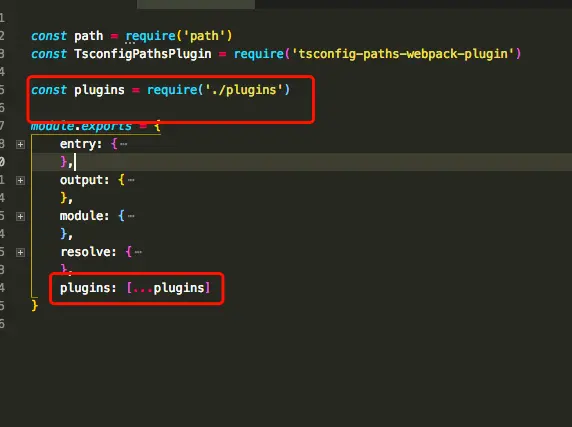The image size is (572, 427).
Task: Expand the folded entry block
Action: 20,144
